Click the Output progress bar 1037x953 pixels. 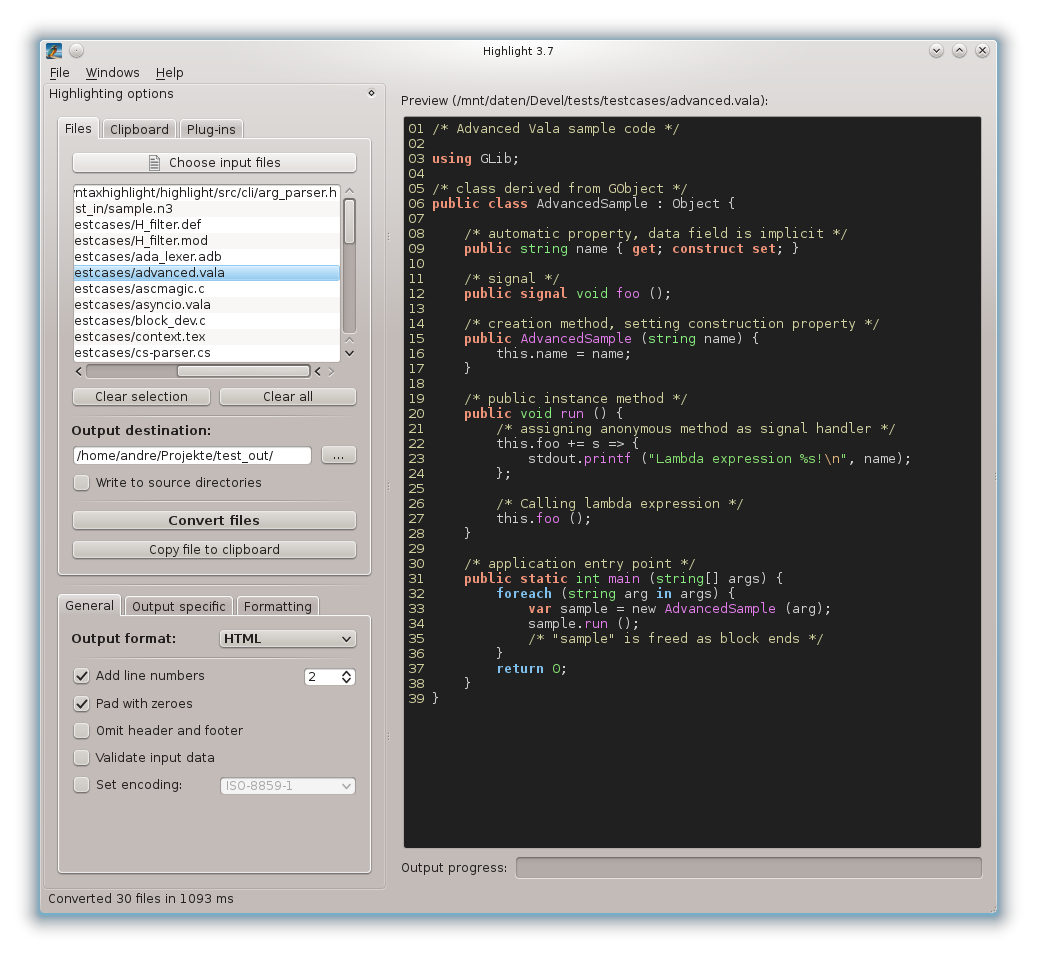click(x=749, y=868)
